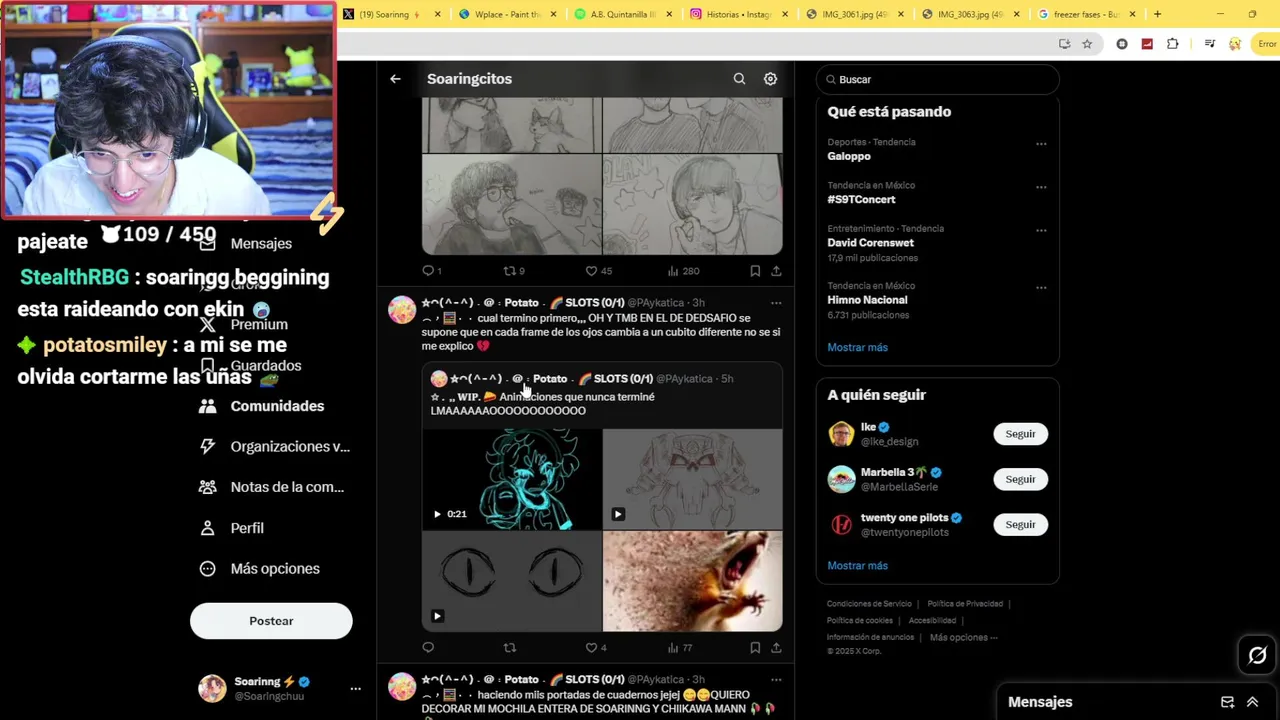Click Mostrar más under A quién seguir
1280x720 pixels.
(x=857, y=565)
